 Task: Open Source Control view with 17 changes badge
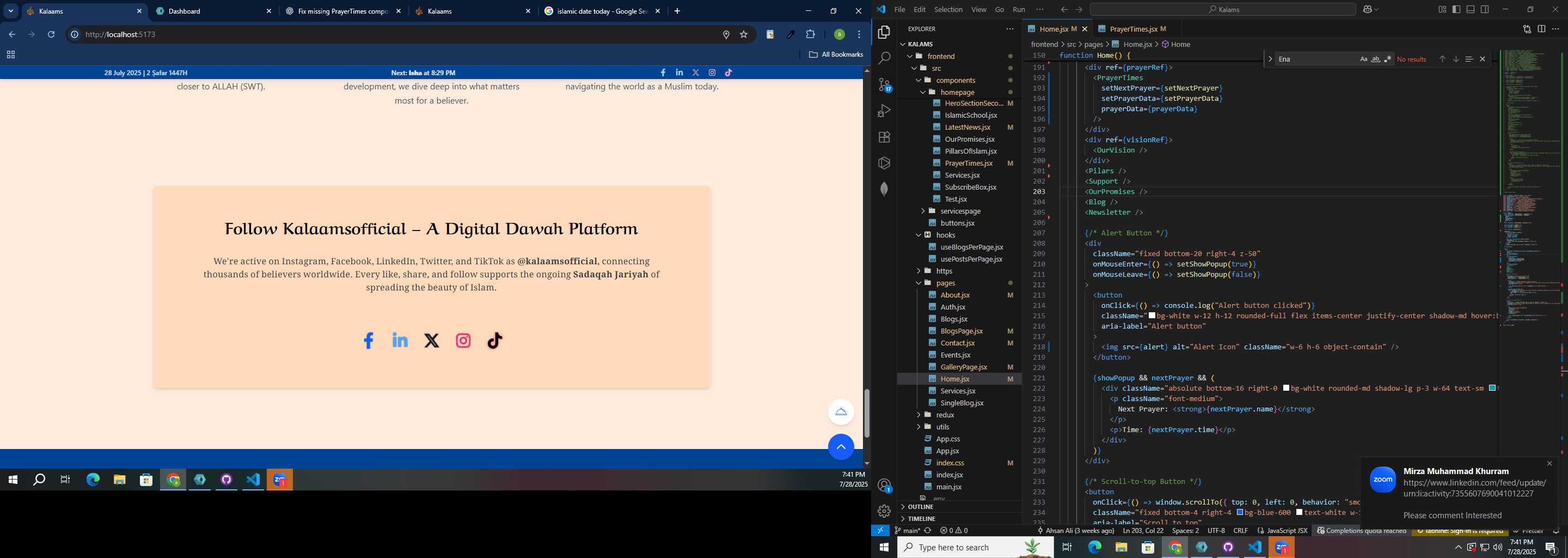click(x=884, y=84)
